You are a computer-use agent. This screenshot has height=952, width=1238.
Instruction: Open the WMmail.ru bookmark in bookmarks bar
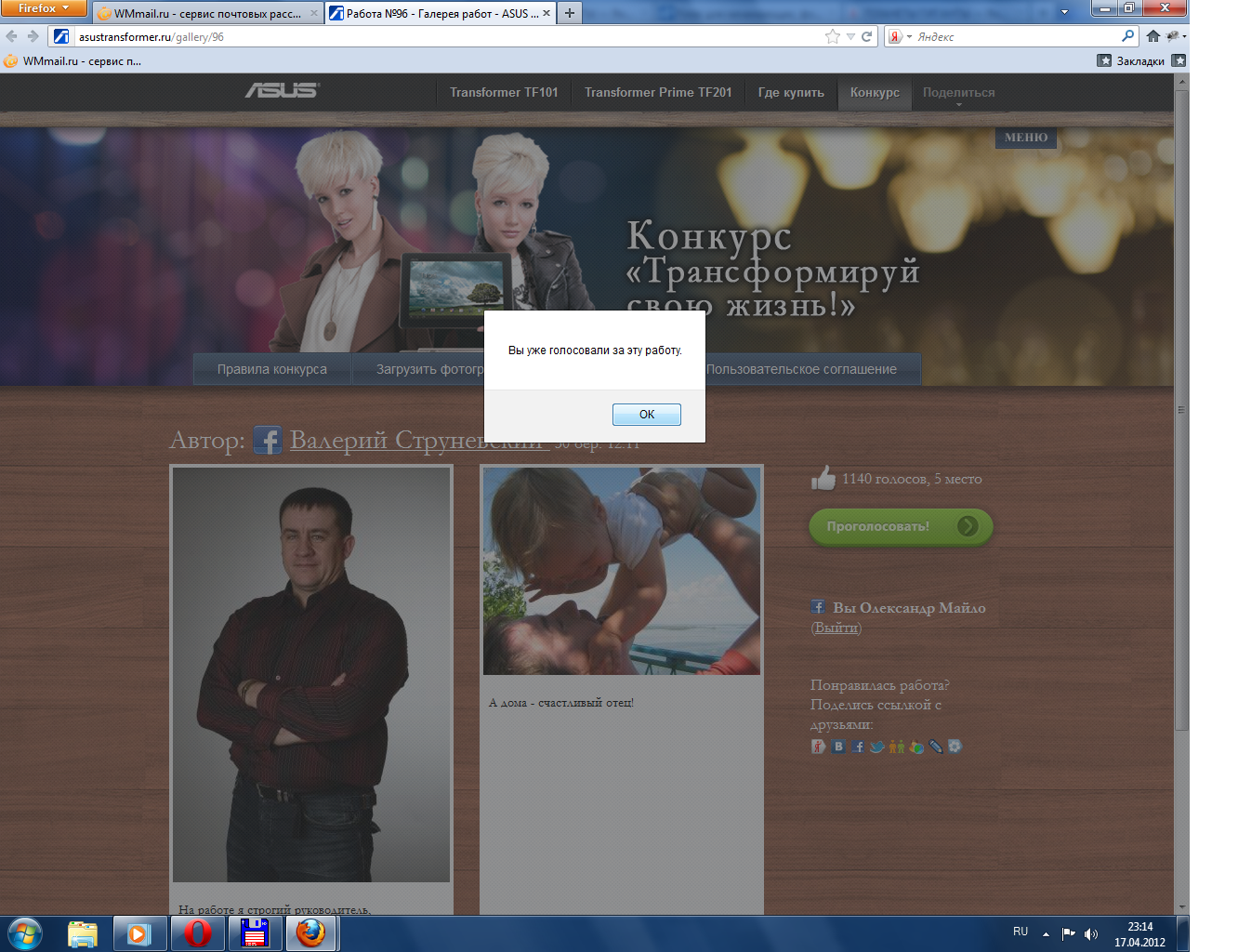[x=72, y=61]
